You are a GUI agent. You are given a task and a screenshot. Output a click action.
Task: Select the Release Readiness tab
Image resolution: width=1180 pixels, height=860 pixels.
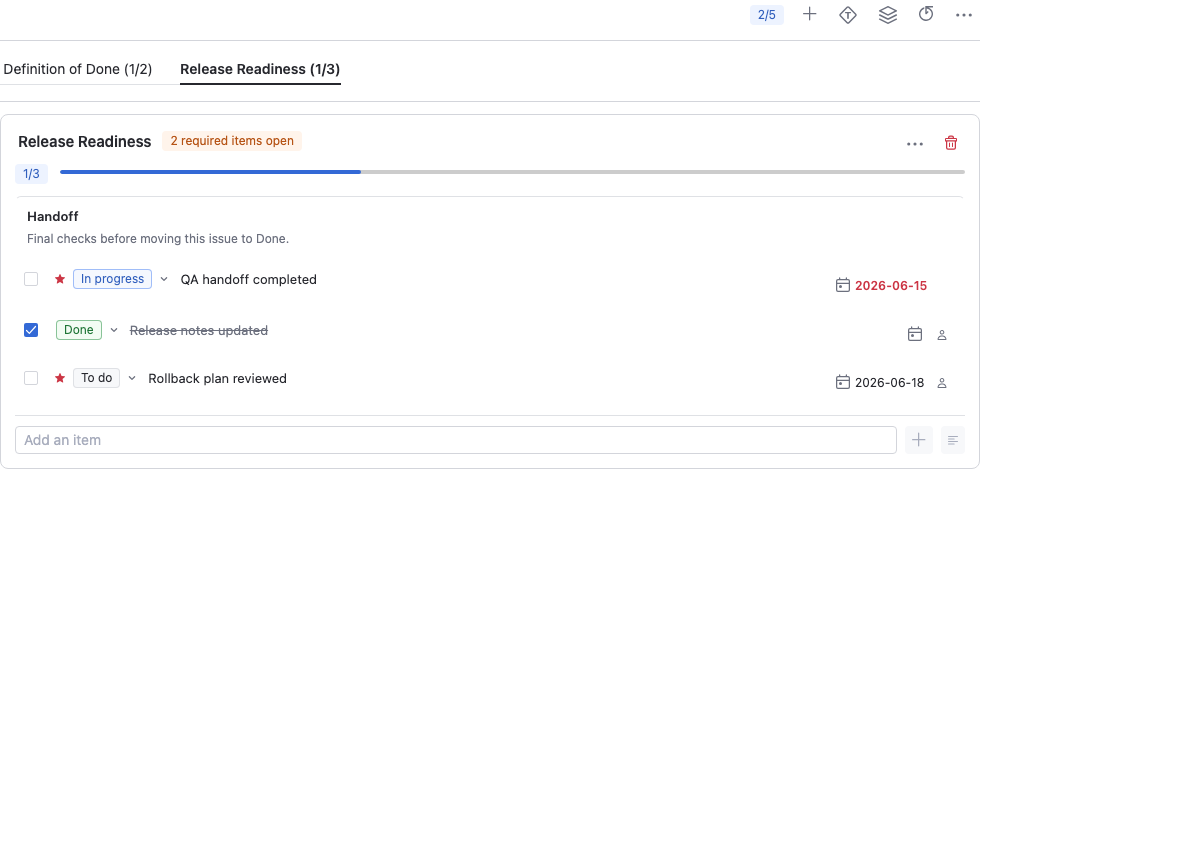260,69
